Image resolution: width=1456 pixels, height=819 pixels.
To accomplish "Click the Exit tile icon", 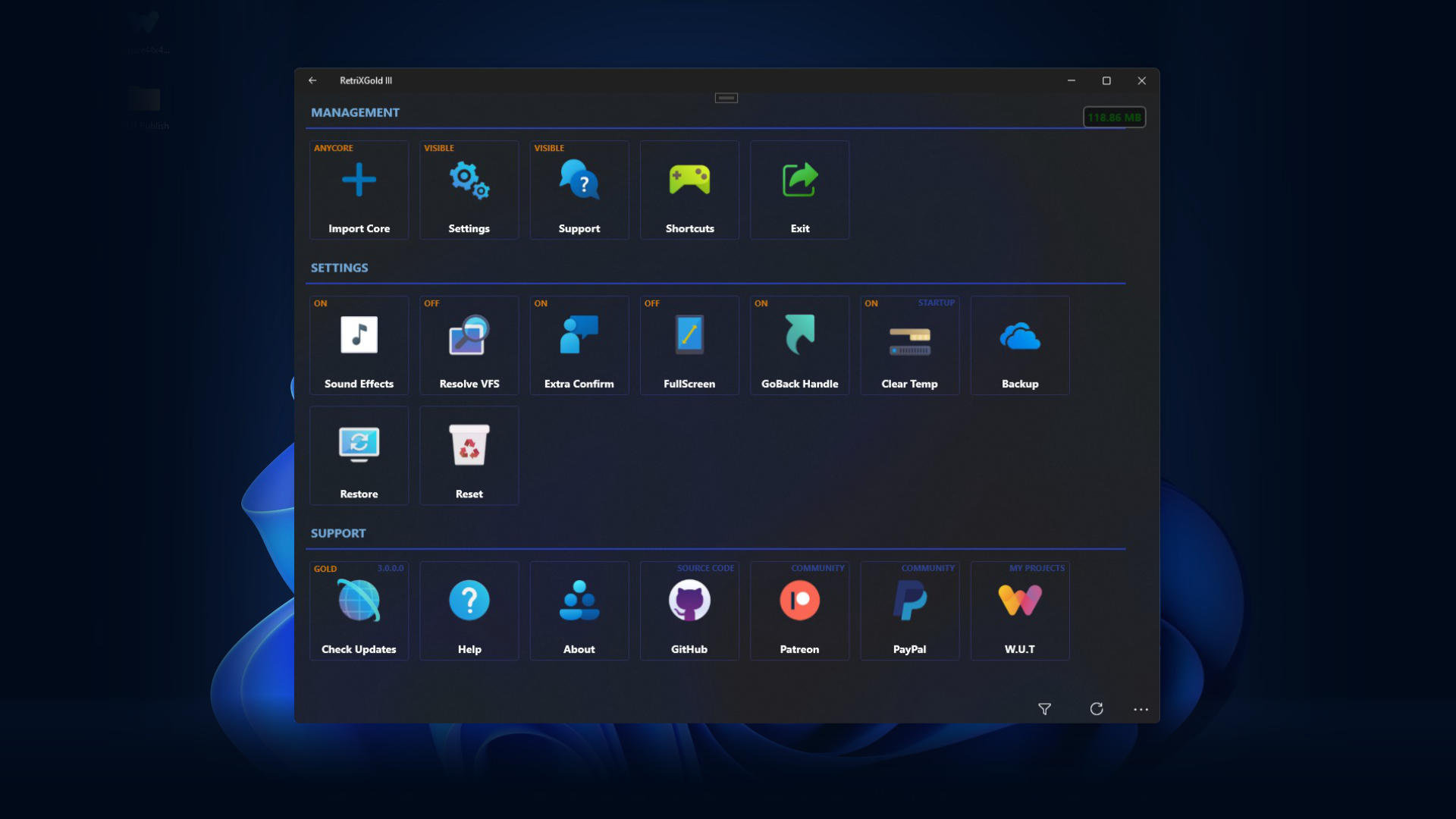I will point(799,180).
